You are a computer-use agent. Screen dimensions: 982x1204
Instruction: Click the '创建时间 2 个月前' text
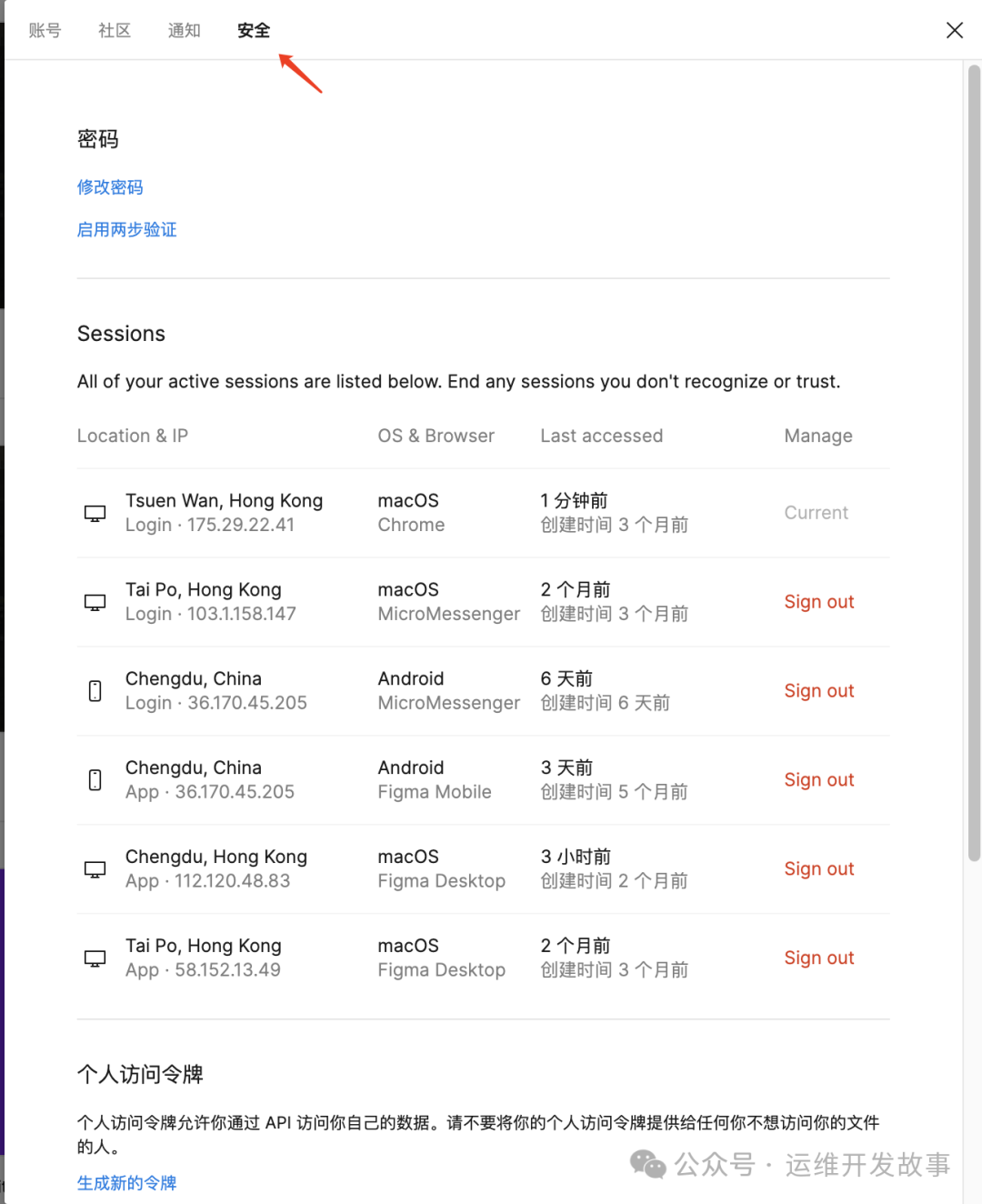615,881
